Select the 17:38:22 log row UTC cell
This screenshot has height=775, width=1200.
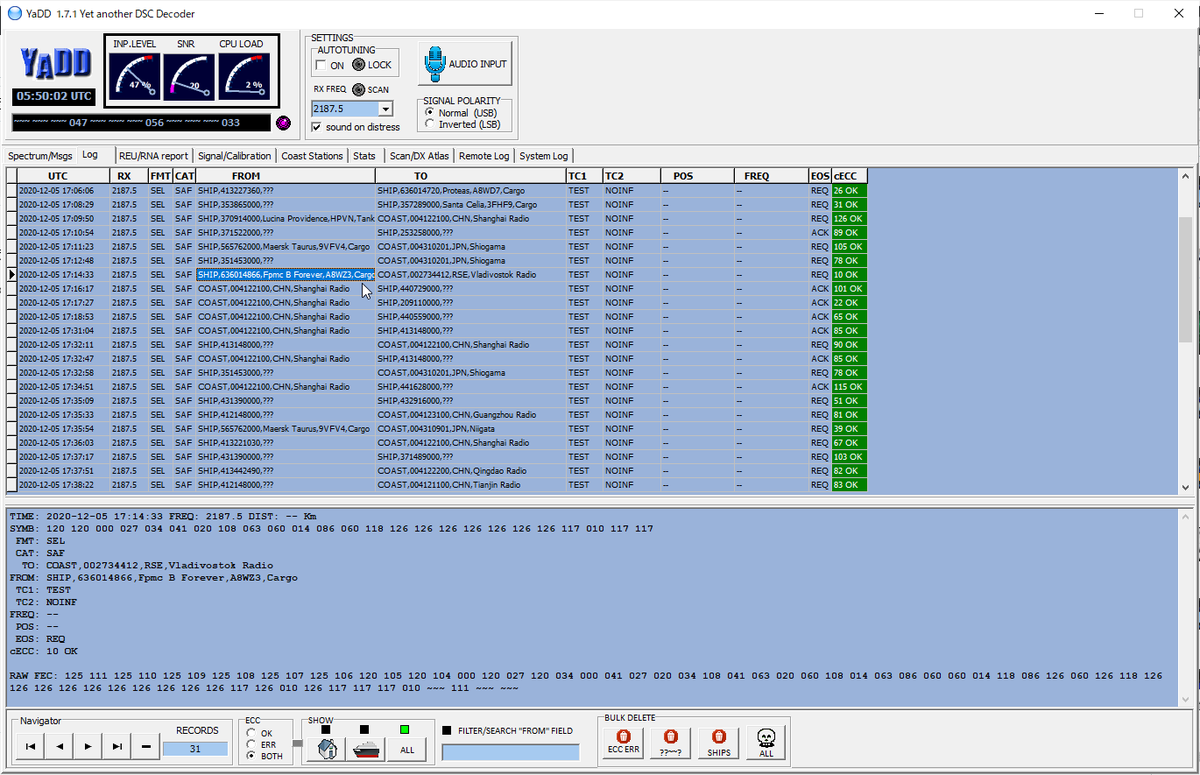[64, 484]
